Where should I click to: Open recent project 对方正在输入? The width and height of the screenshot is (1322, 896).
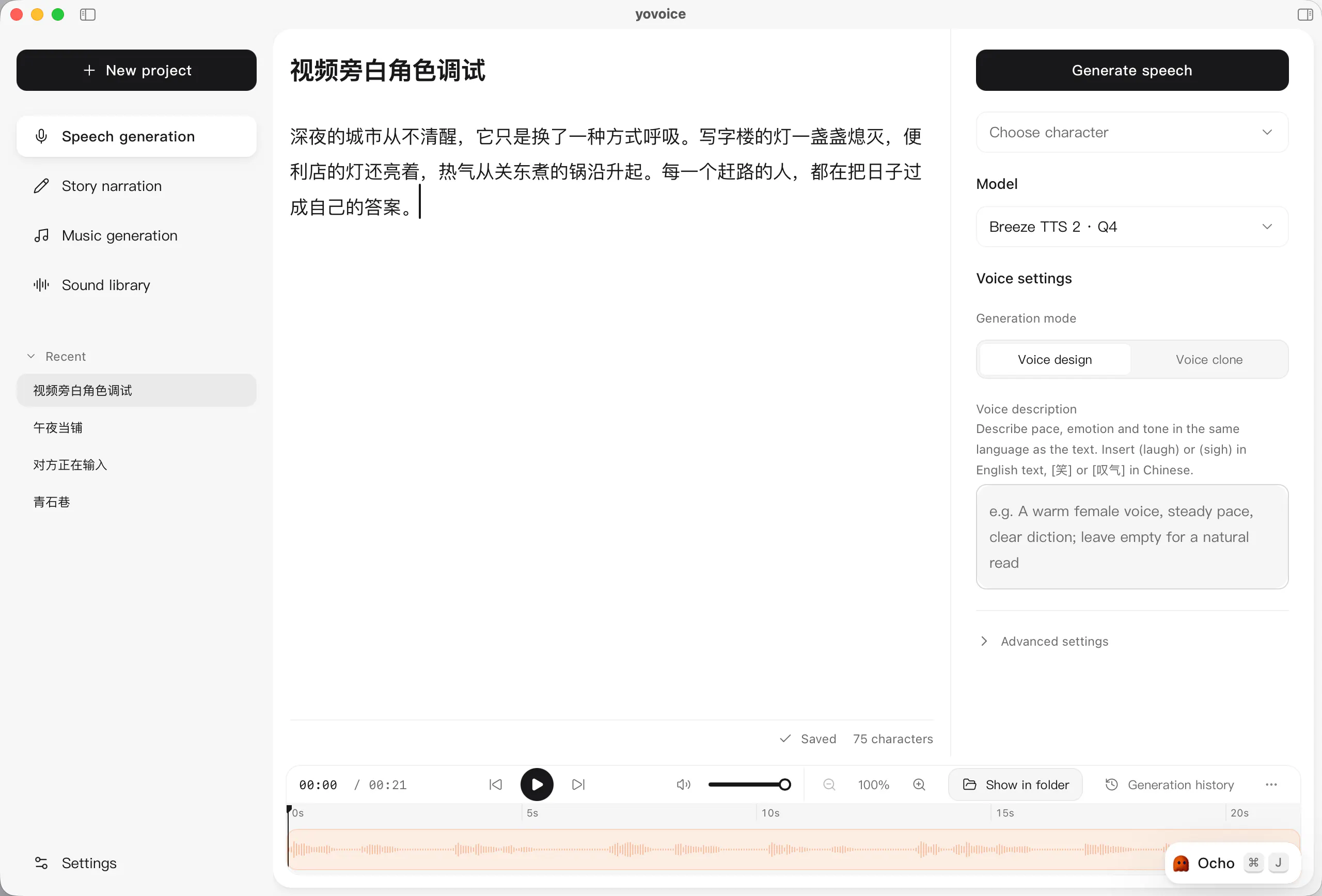tap(136, 465)
